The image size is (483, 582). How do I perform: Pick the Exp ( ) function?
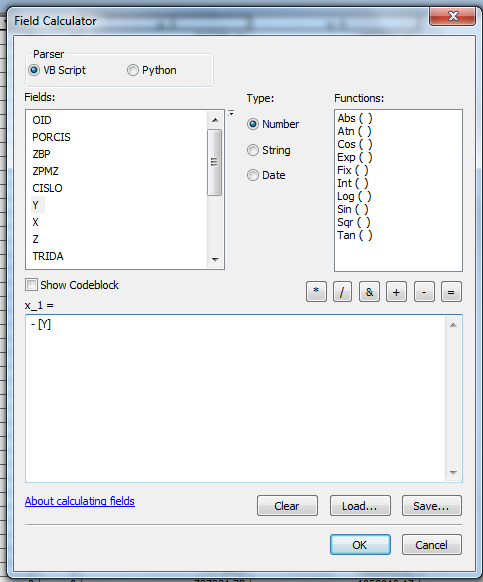(x=355, y=157)
